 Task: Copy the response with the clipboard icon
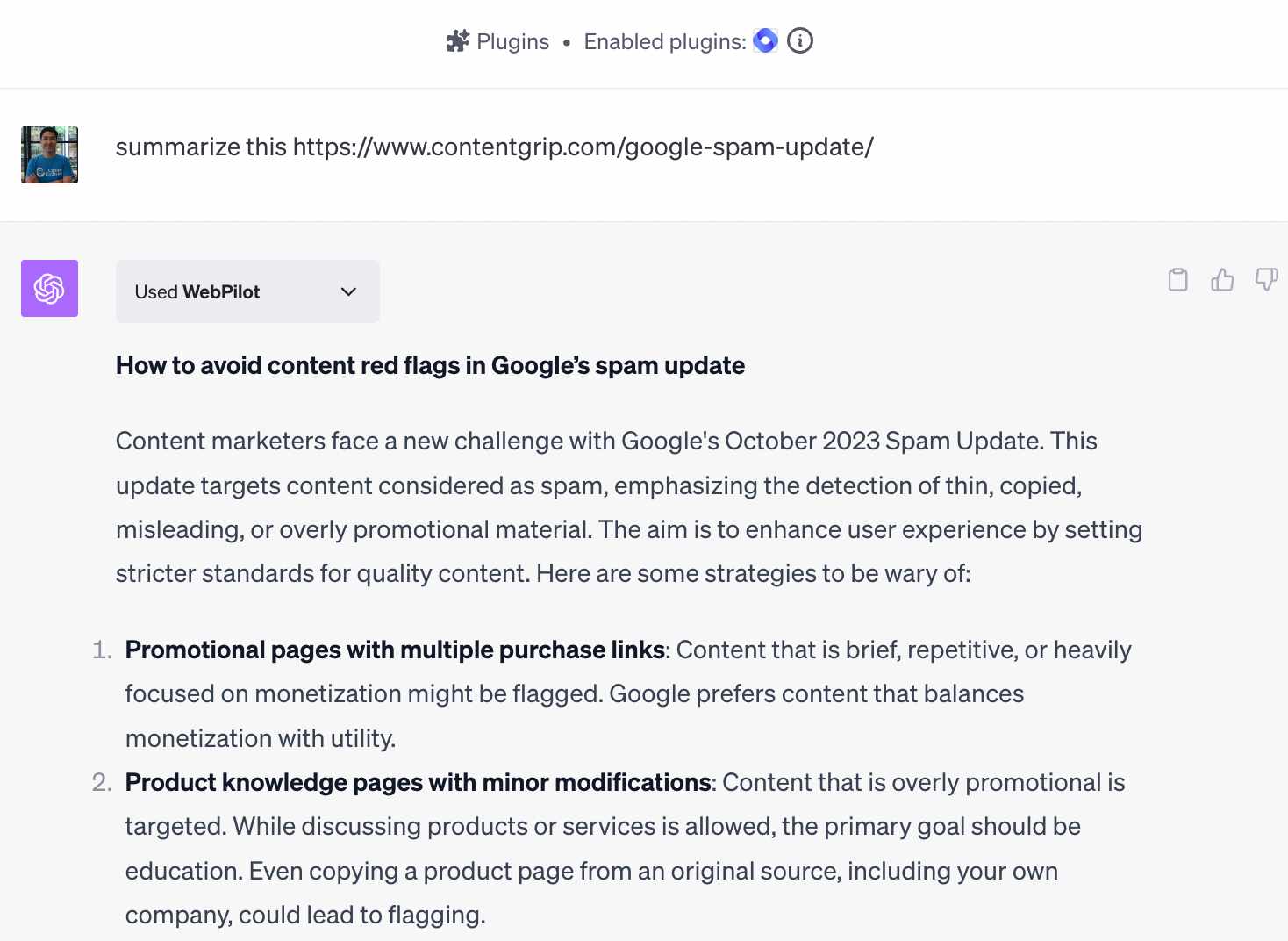[x=1177, y=279]
